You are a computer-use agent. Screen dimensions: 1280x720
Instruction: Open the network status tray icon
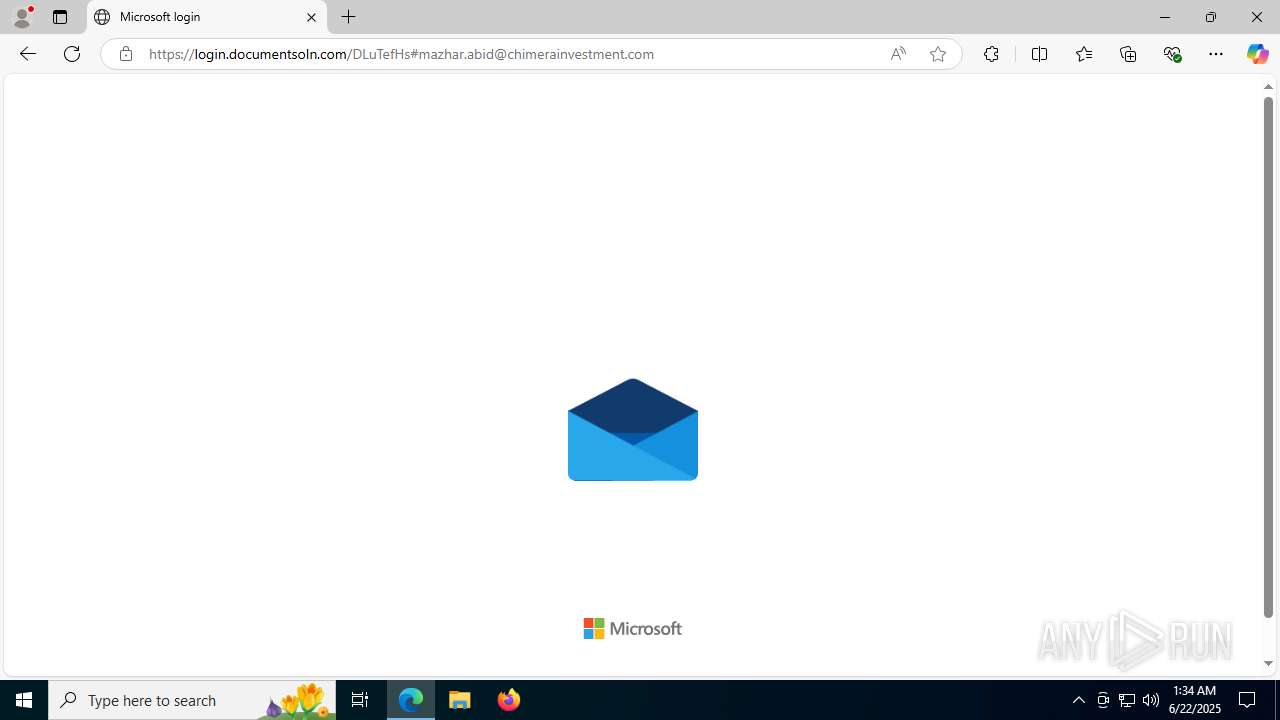click(1127, 700)
